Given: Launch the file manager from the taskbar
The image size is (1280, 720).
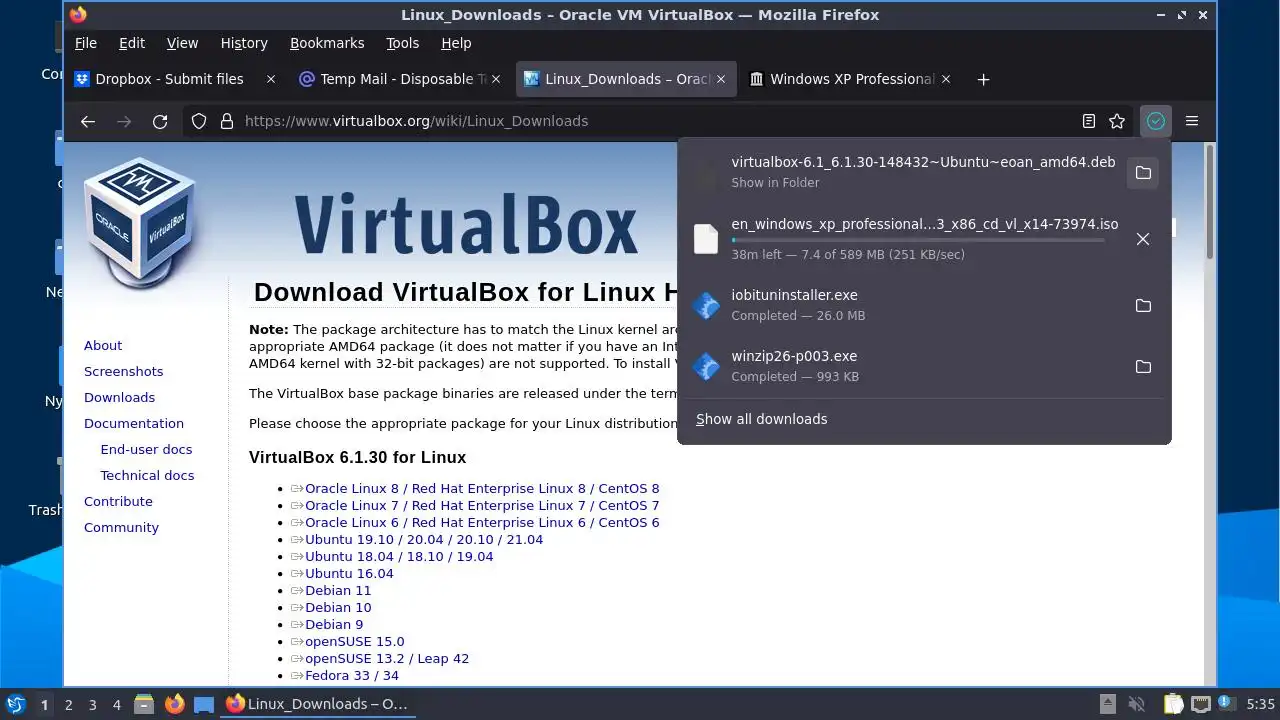Looking at the screenshot, I should pyautogui.click(x=144, y=704).
